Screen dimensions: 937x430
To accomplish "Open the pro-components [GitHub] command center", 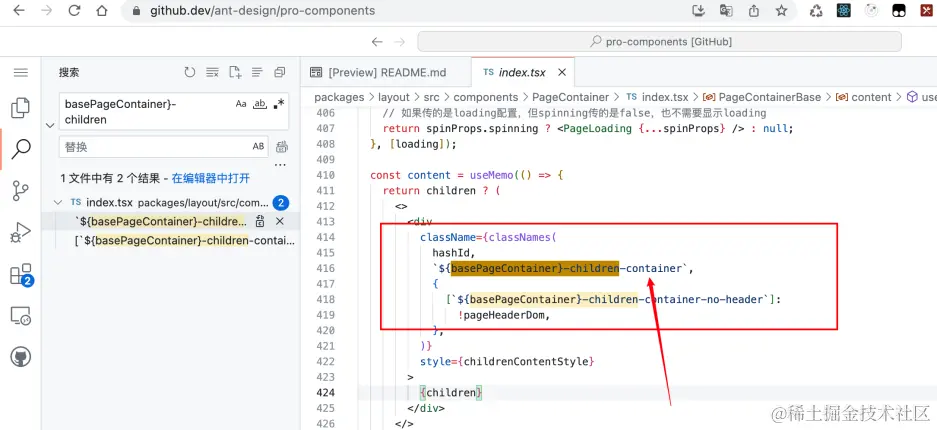I will [660, 42].
